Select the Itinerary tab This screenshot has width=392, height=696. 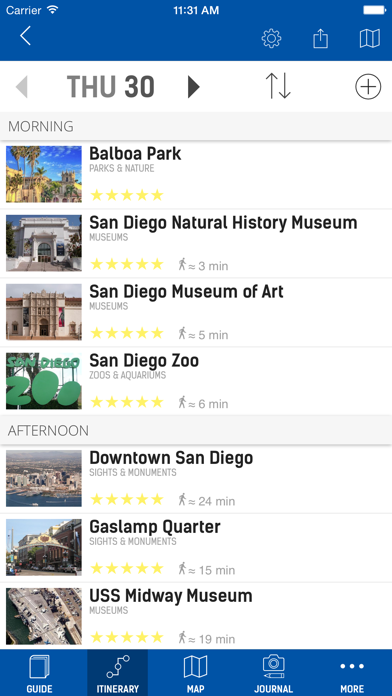tap(118, 673)
